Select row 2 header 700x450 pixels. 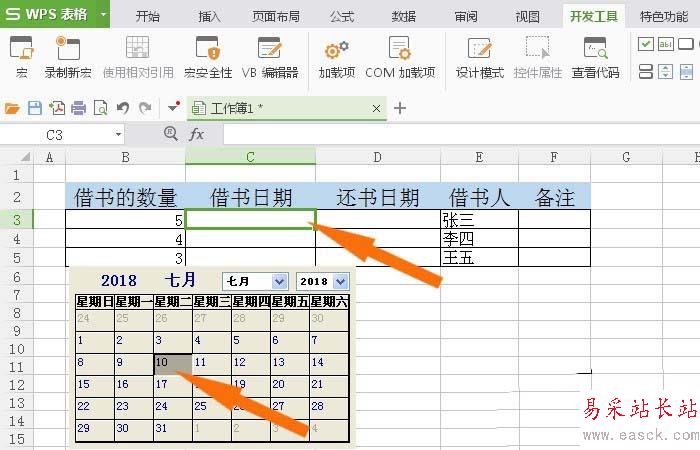click(17, 196)
